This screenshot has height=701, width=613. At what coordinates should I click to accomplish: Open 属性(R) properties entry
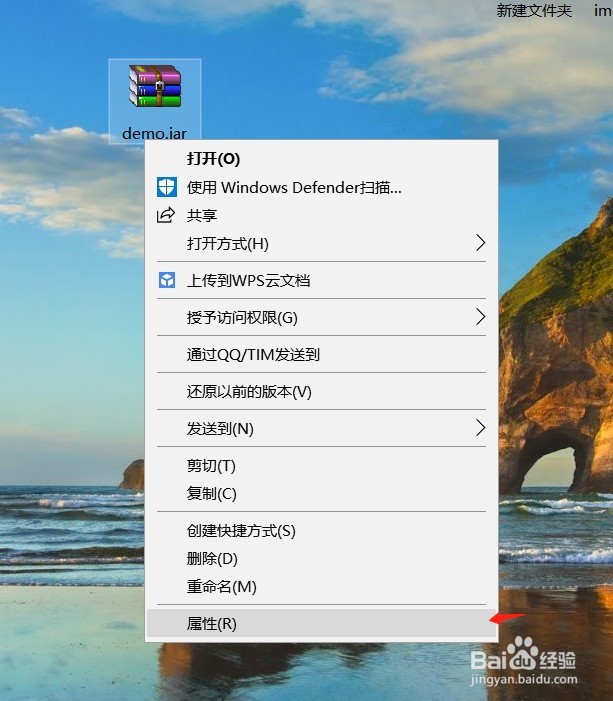[321, 624]
